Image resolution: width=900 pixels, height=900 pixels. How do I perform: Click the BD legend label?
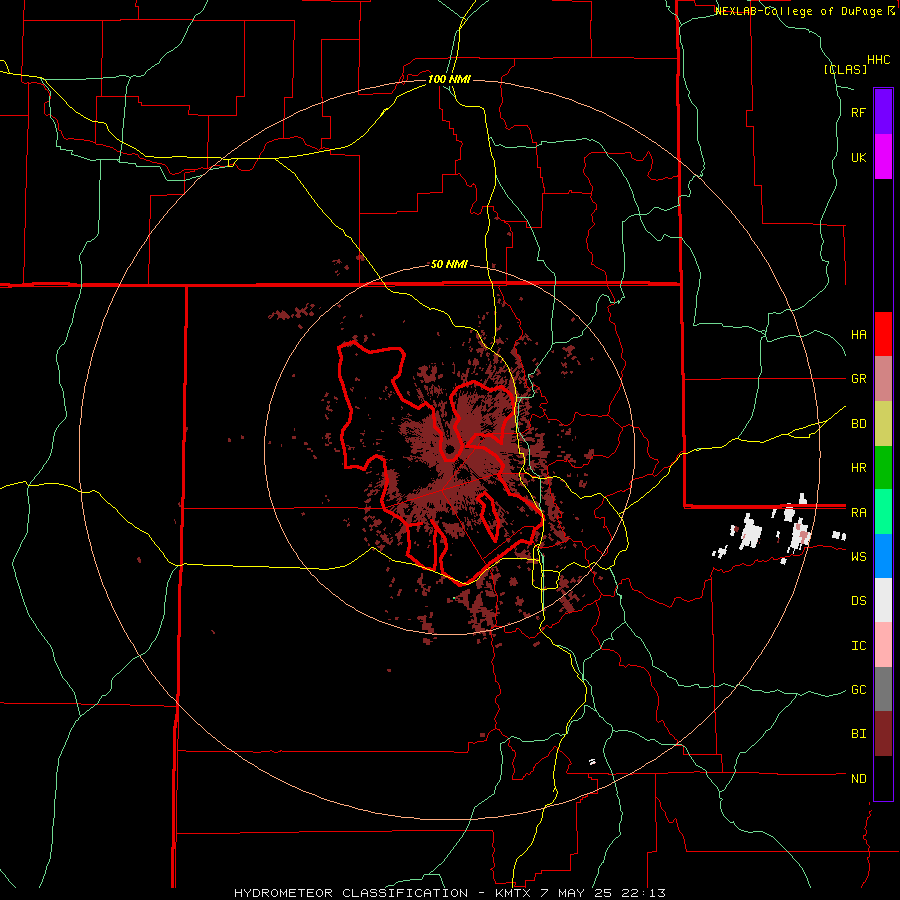tap(858, 424)
